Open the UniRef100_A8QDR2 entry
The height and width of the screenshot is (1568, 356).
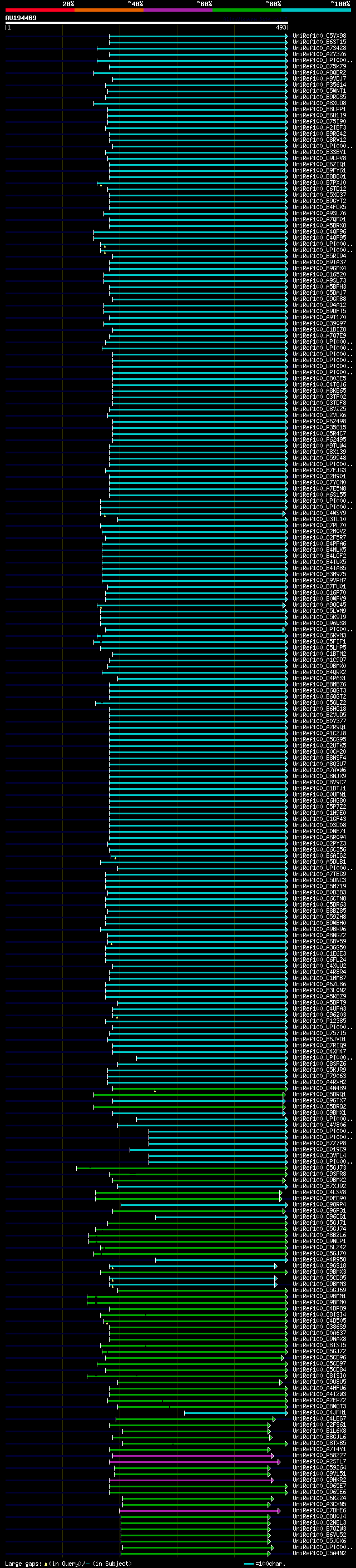[x=319, y=72]
